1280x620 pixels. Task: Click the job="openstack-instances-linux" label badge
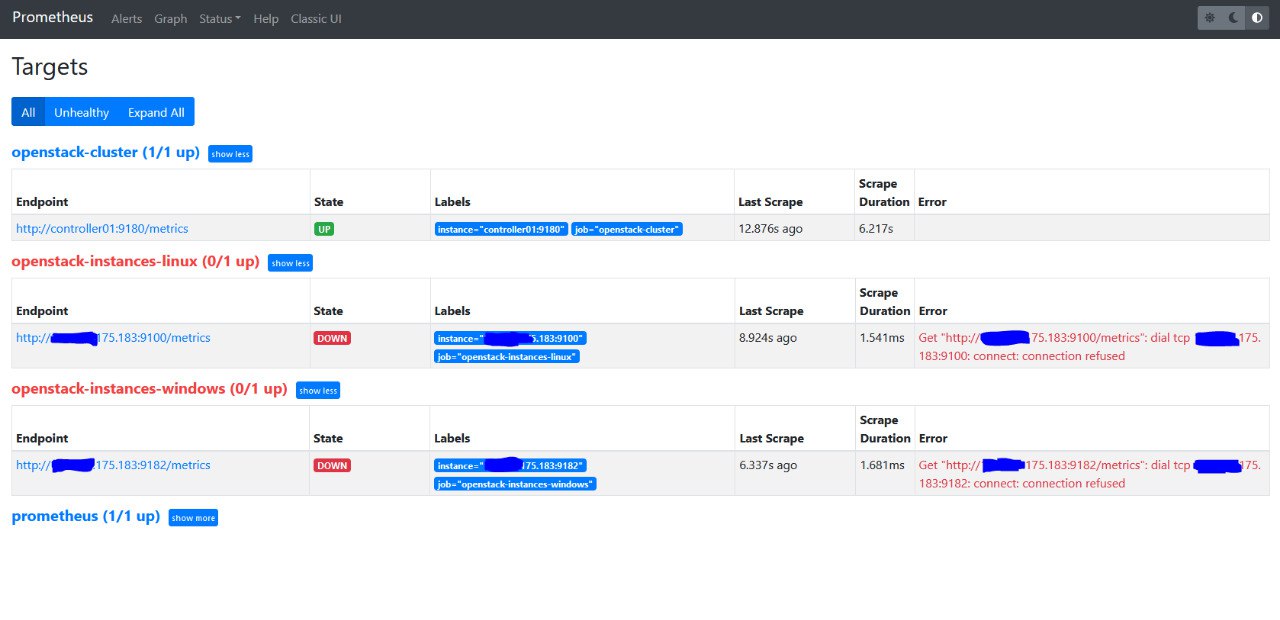507,356
